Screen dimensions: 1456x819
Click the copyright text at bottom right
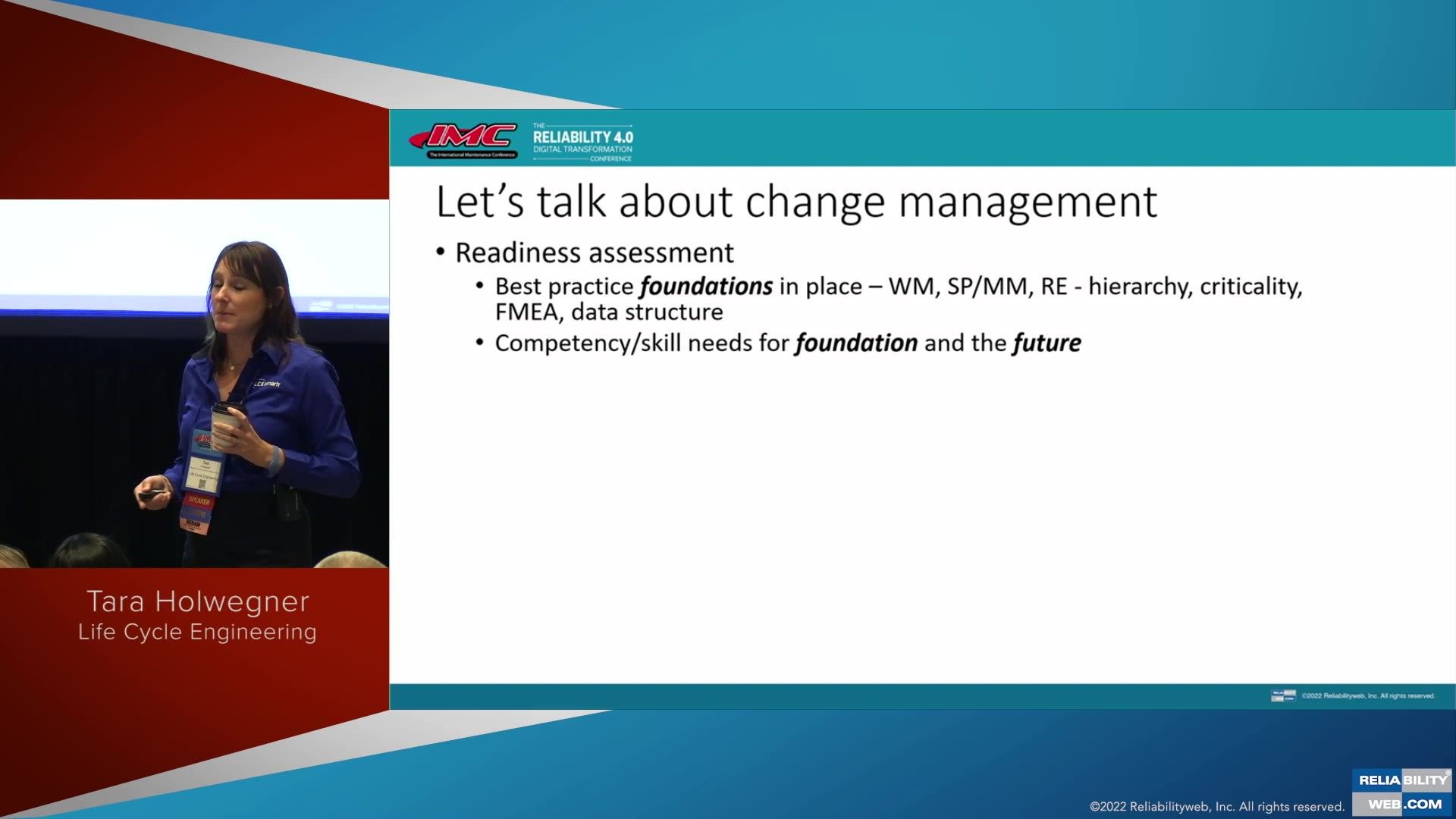pyautogui.click(x=1216, y=806)
